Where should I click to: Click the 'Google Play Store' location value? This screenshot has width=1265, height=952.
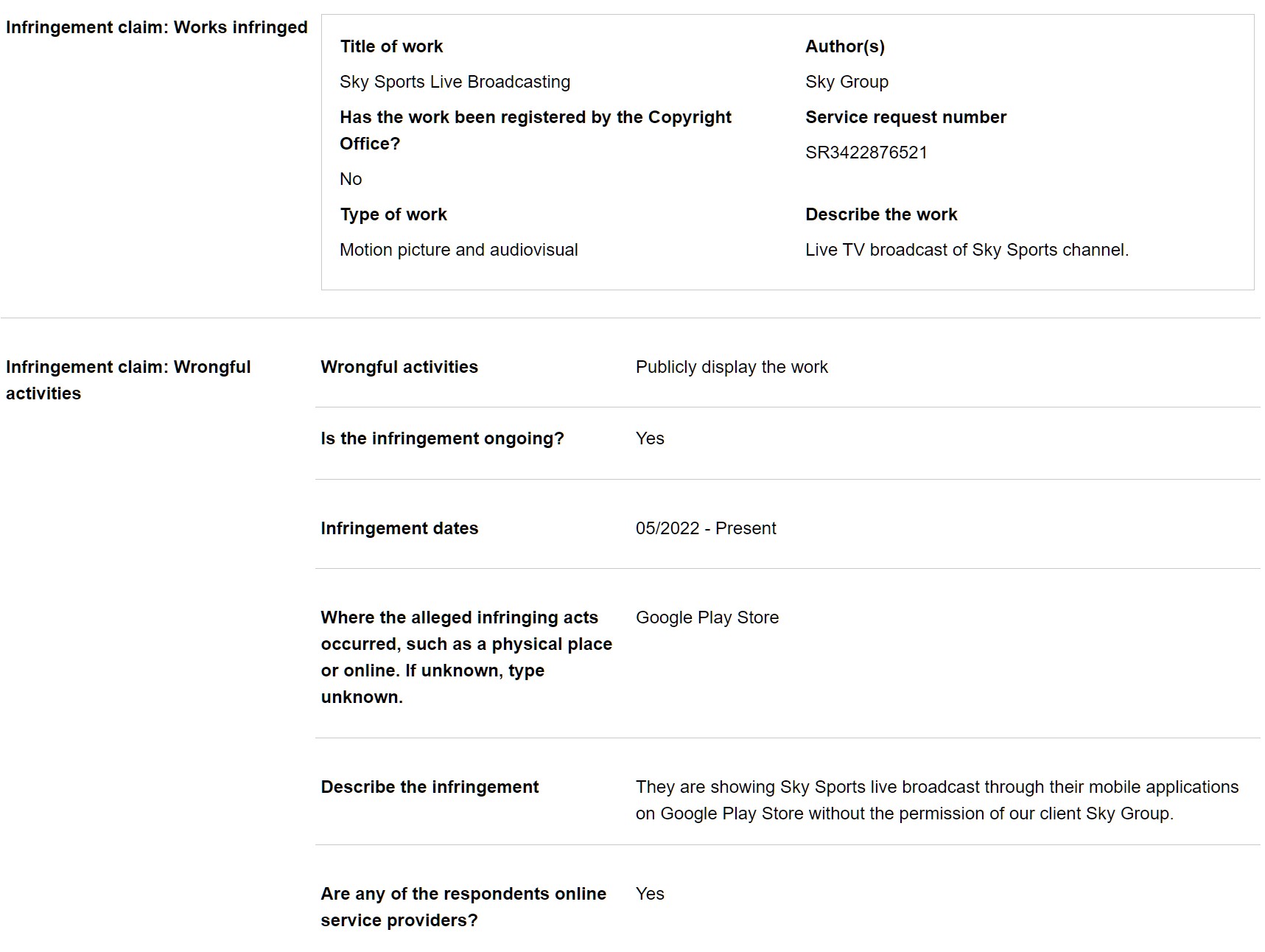(707, 617)
